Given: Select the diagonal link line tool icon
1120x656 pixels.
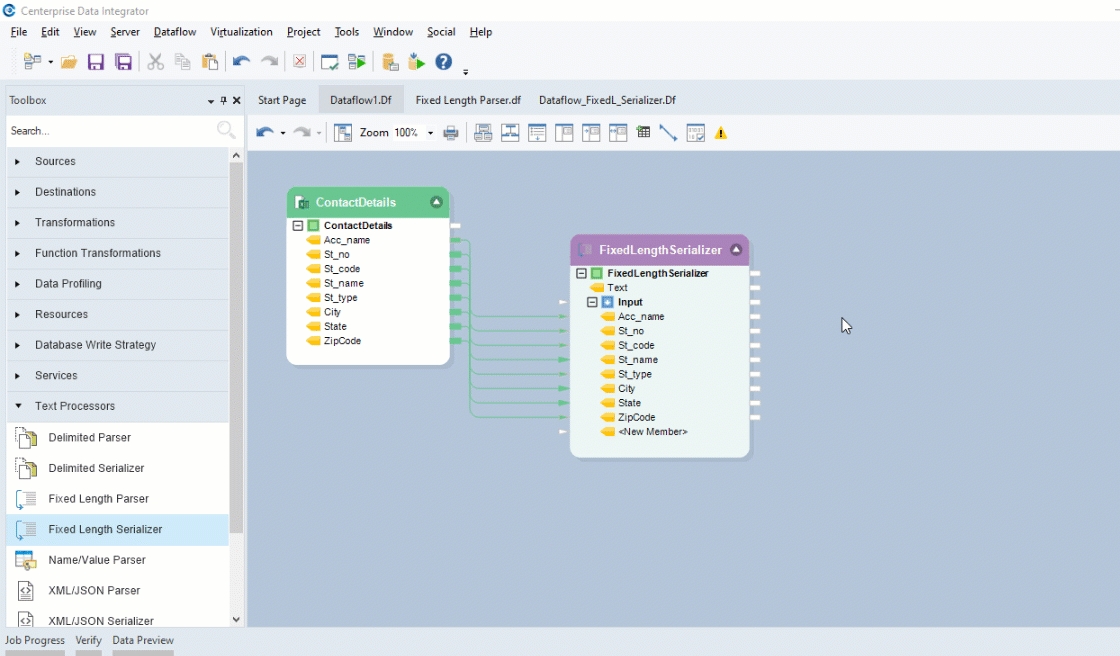Looking at the screenshot, I should pyautogui.click(x=668, y=133).
